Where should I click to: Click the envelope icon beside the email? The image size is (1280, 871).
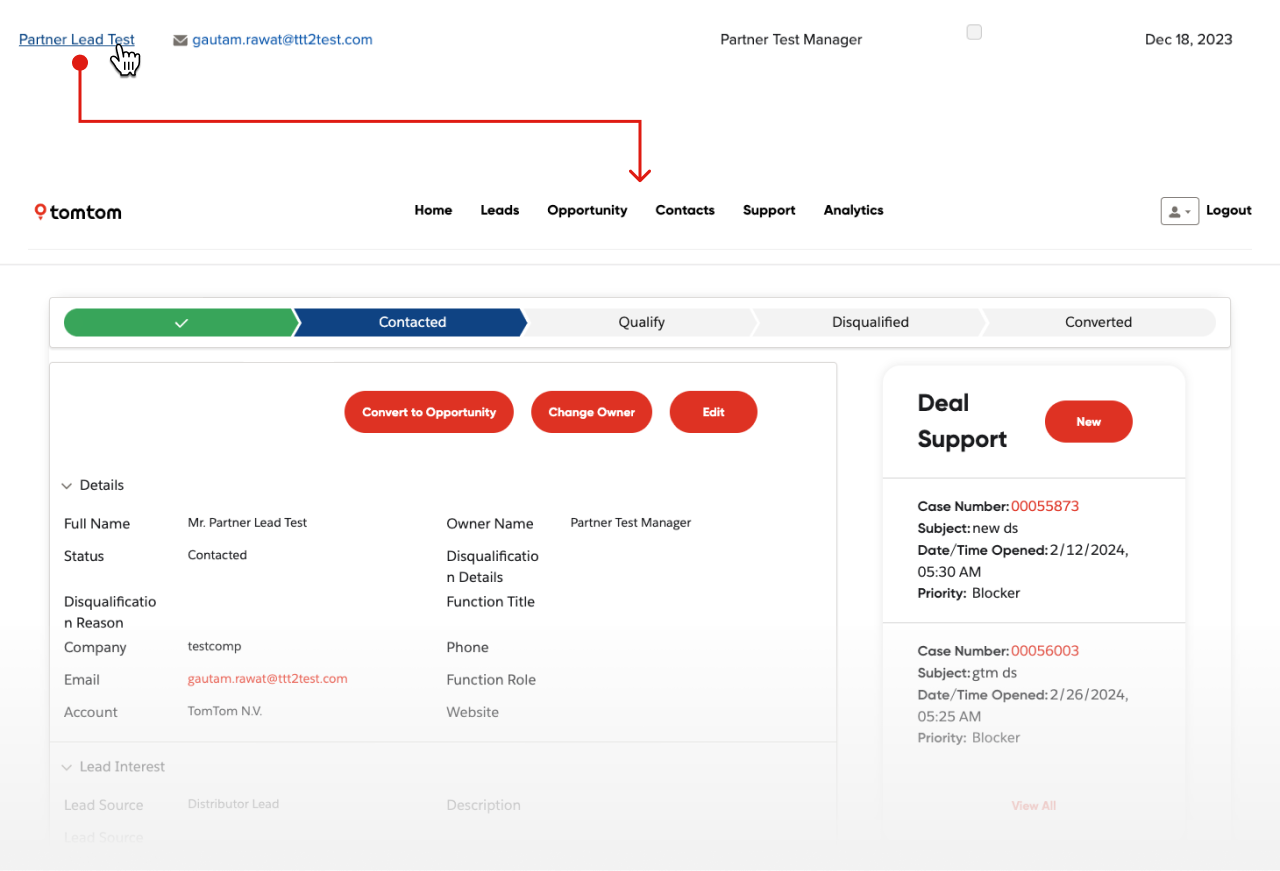tap(180, 41)
